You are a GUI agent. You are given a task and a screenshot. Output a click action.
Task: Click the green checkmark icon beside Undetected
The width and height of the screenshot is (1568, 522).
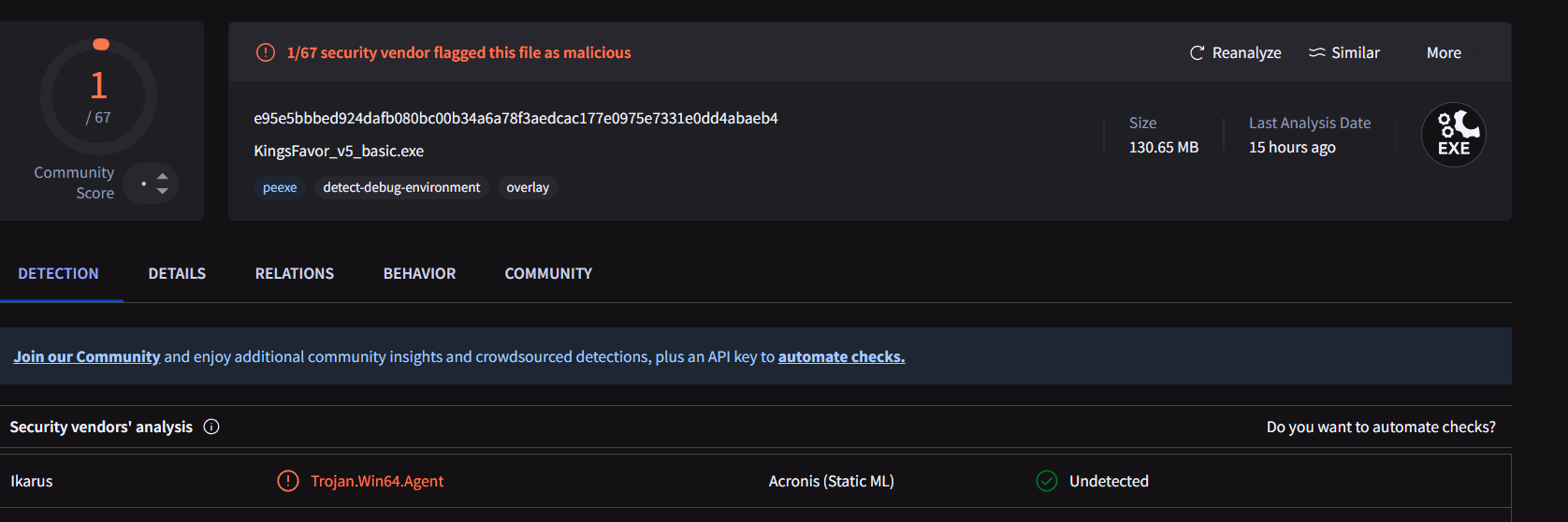[1047, 481]
